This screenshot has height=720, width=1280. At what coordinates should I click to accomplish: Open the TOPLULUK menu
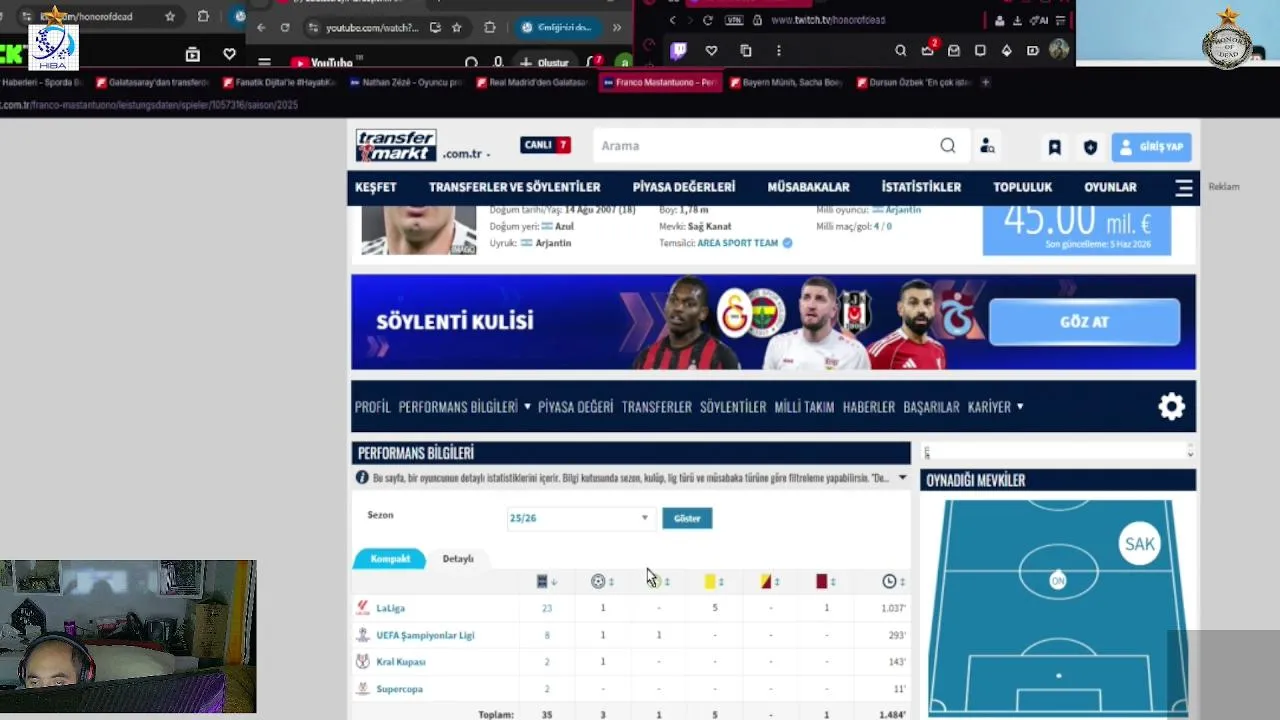pos(1023,187)
